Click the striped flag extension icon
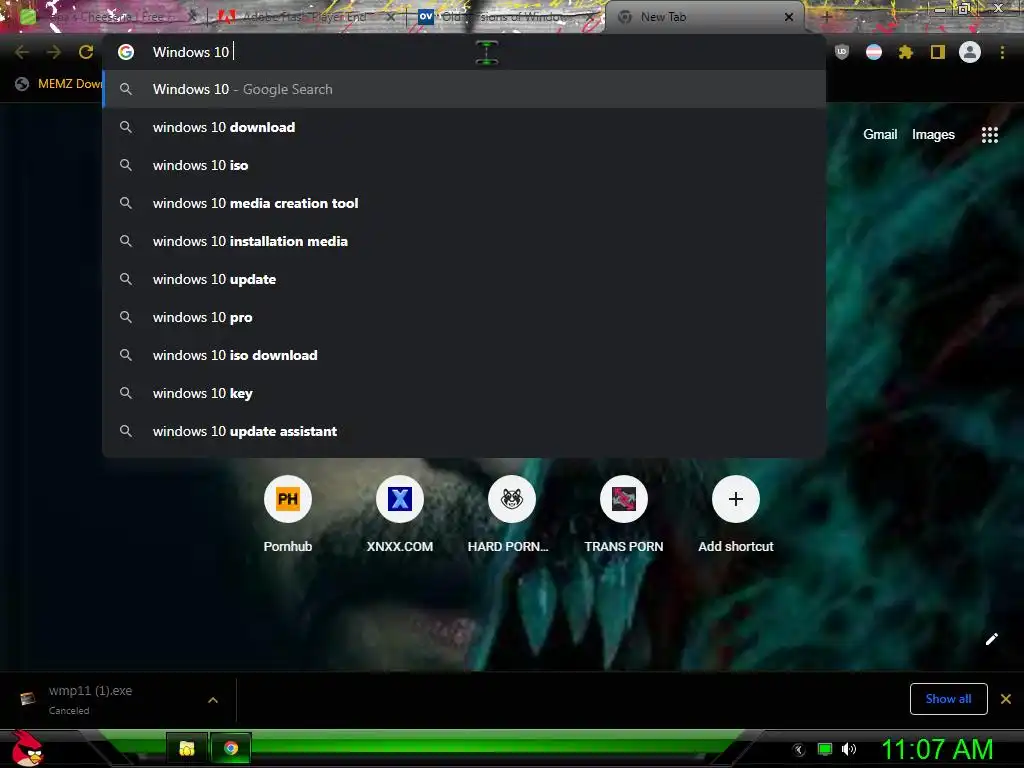The height and width of the screenshot is (768, 1024). (x=874, y=52)
